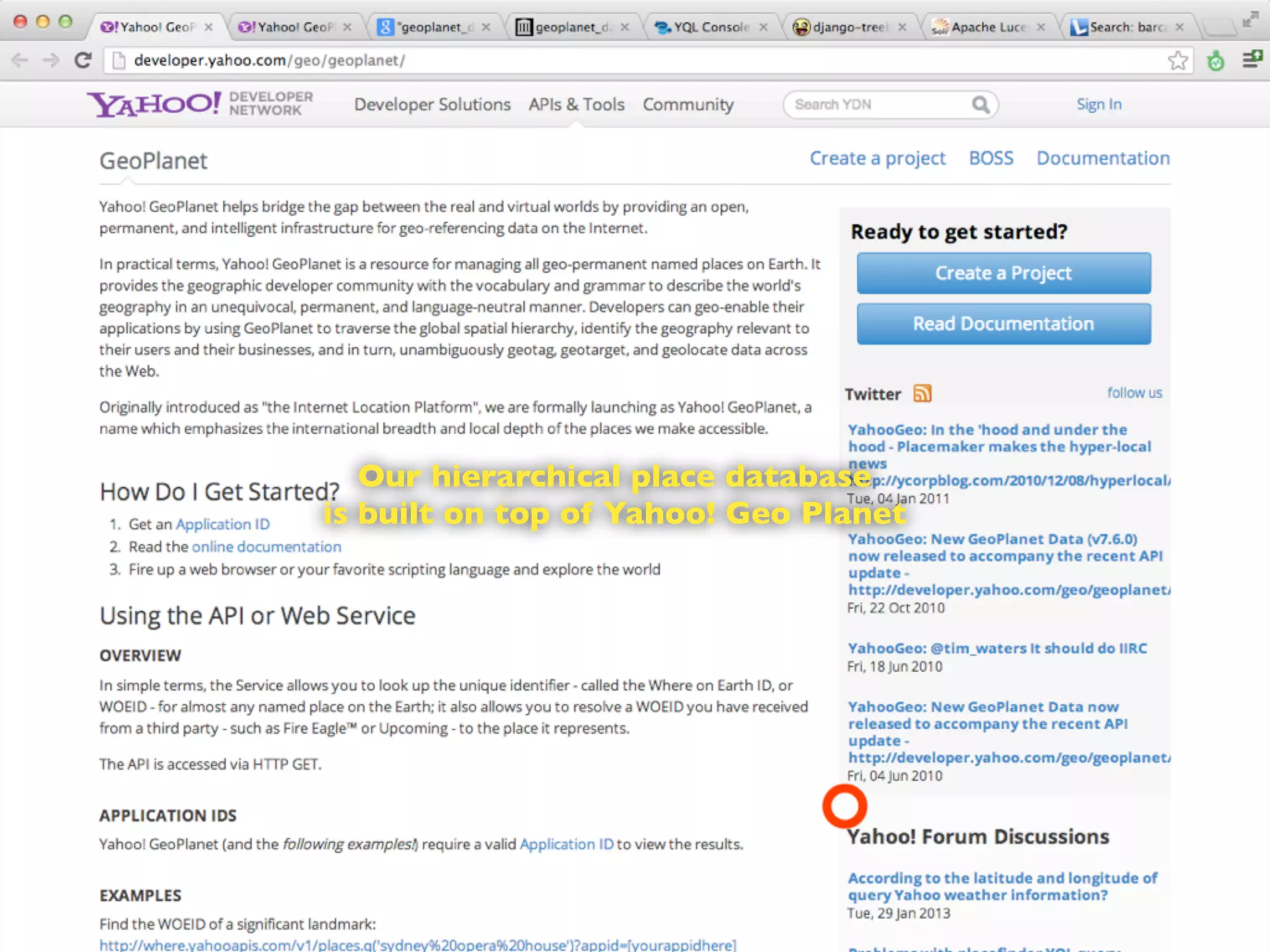1270x952 pixels.
Task: Open the Create a project header link
Action: tap(877, 159)
